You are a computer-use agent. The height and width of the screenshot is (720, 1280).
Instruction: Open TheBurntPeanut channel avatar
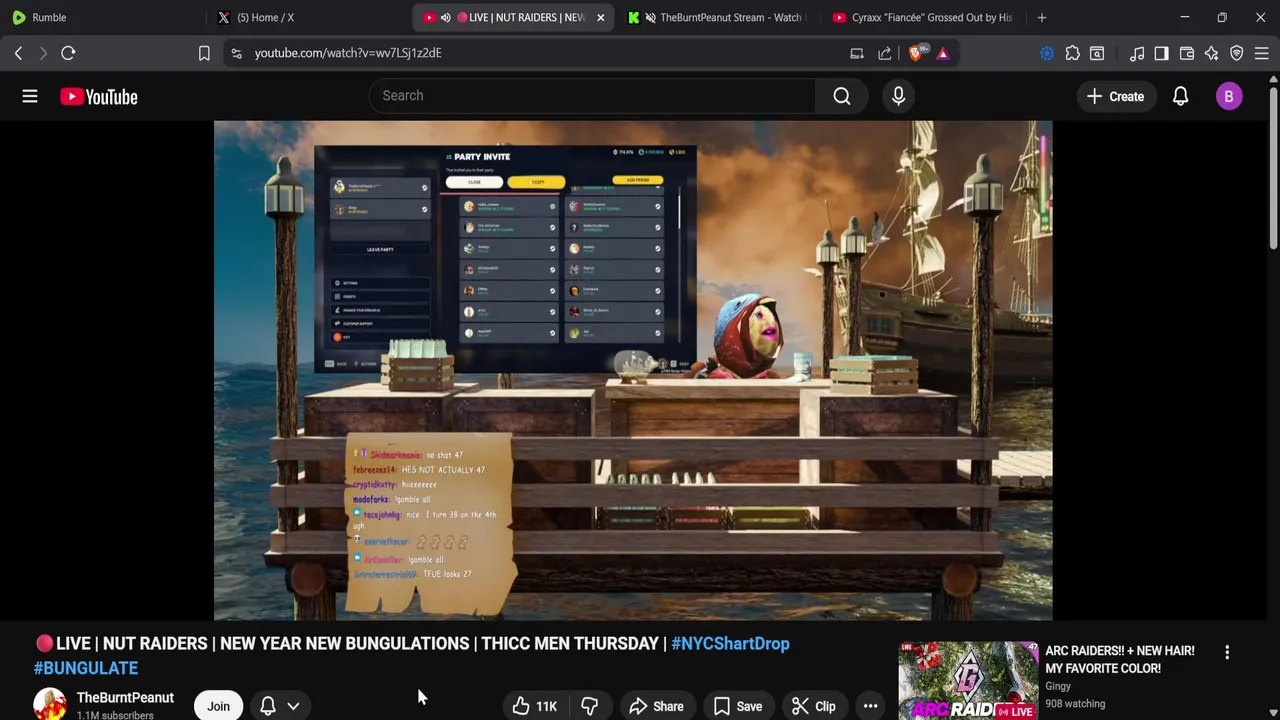coord(50,705)
